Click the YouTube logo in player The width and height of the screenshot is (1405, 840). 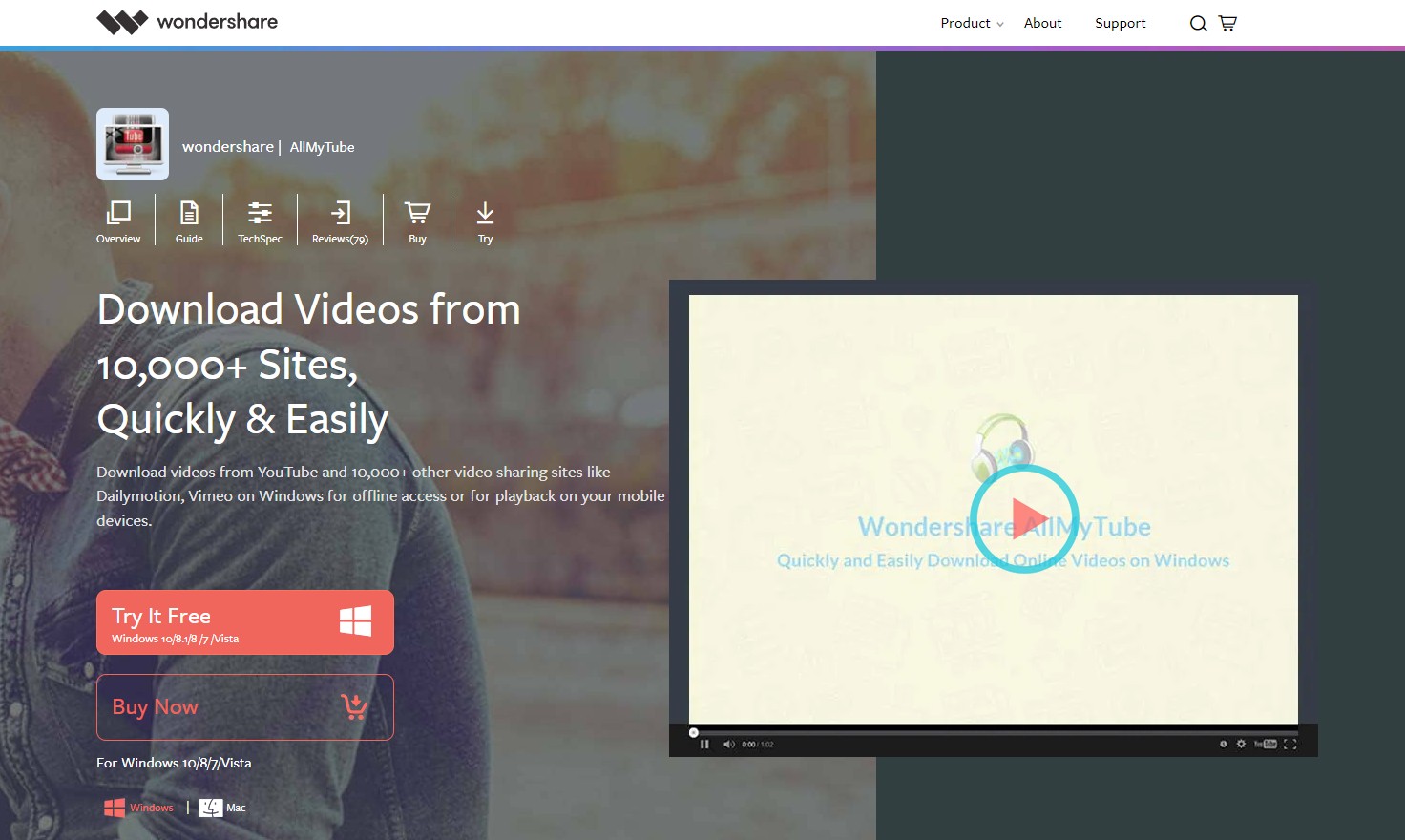1265,744
